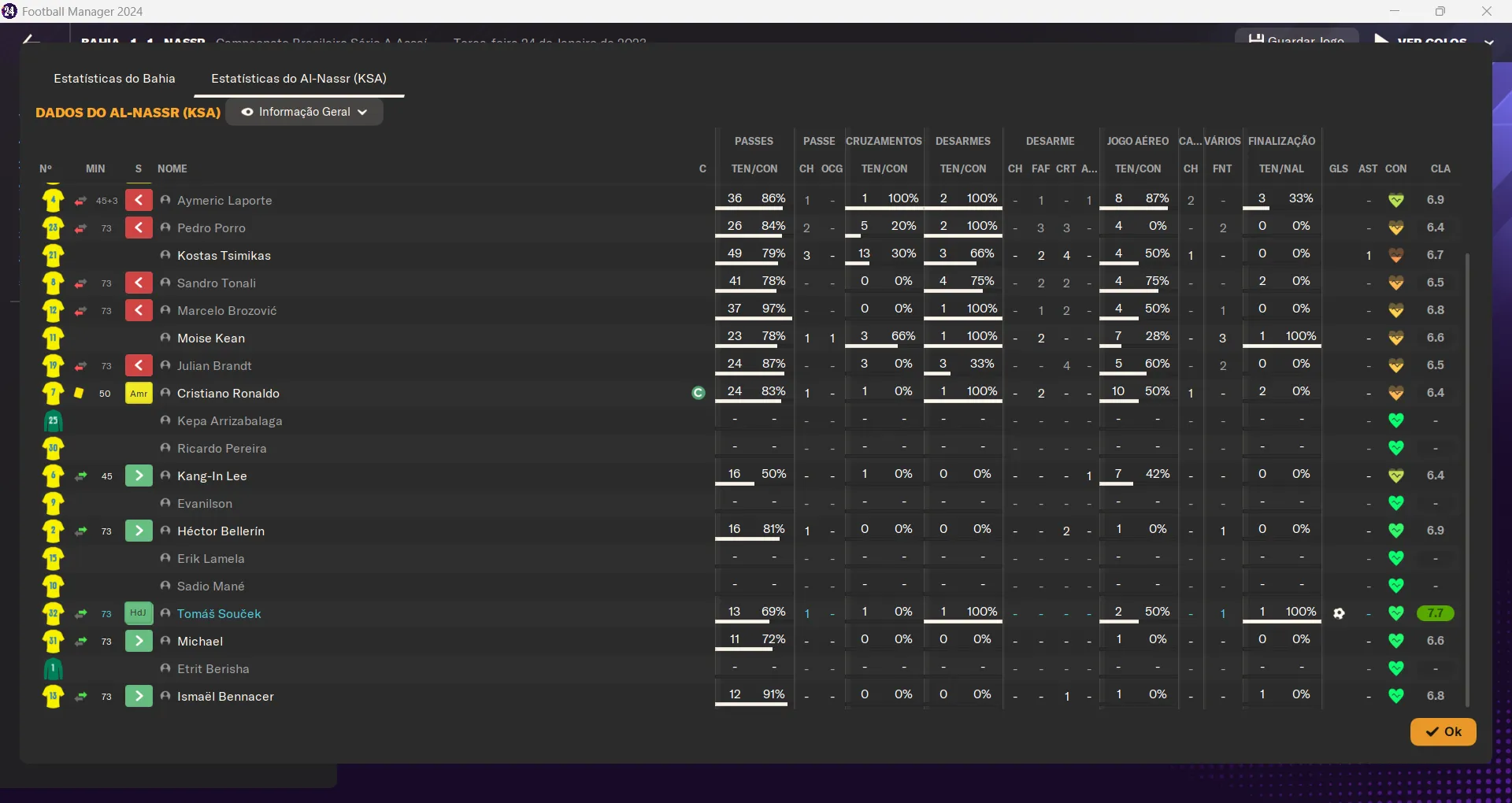The width and height of the screenshot is (1512, 803).
Task: Click Kostas Tsimikas's orange condition heart icon
Action: [1396, 255]
